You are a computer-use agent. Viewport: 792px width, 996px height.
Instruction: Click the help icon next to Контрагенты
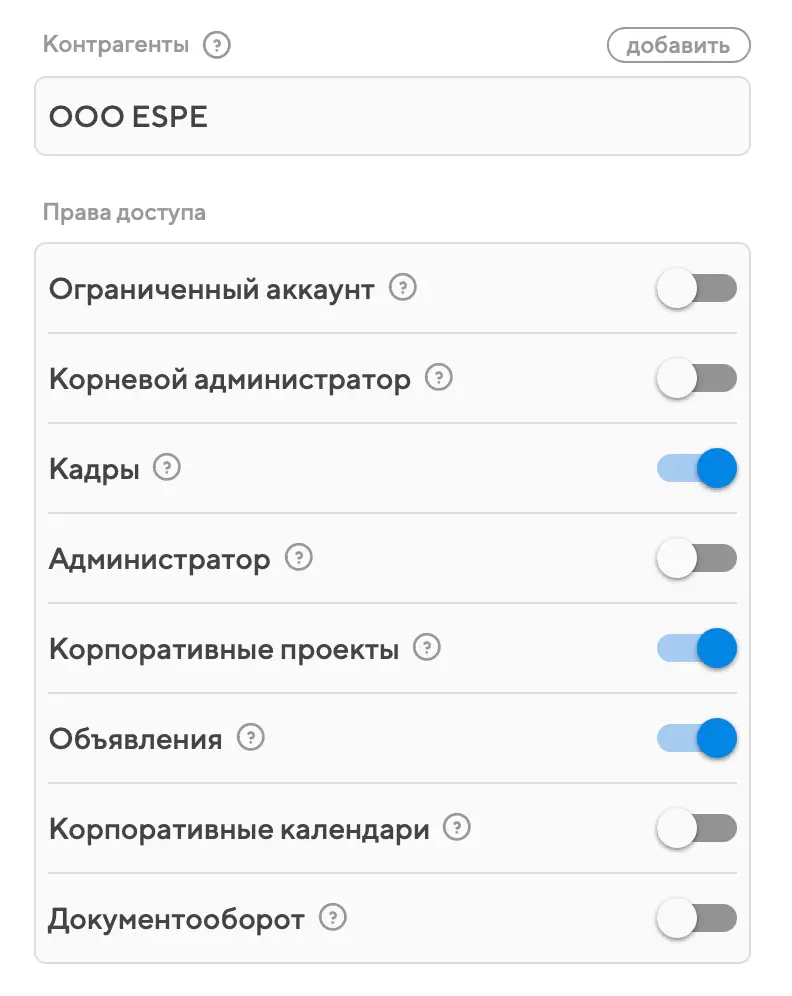(216, 45)
